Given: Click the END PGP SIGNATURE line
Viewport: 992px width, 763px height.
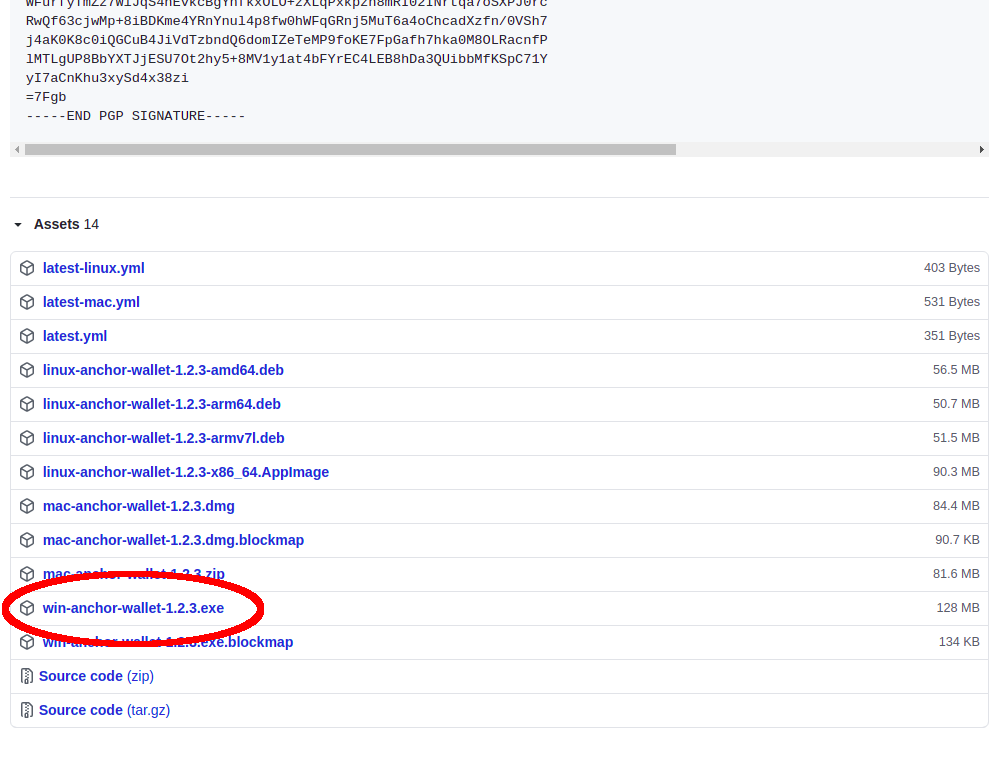Looking at the screenshot, I should click(x=135, y=116).
